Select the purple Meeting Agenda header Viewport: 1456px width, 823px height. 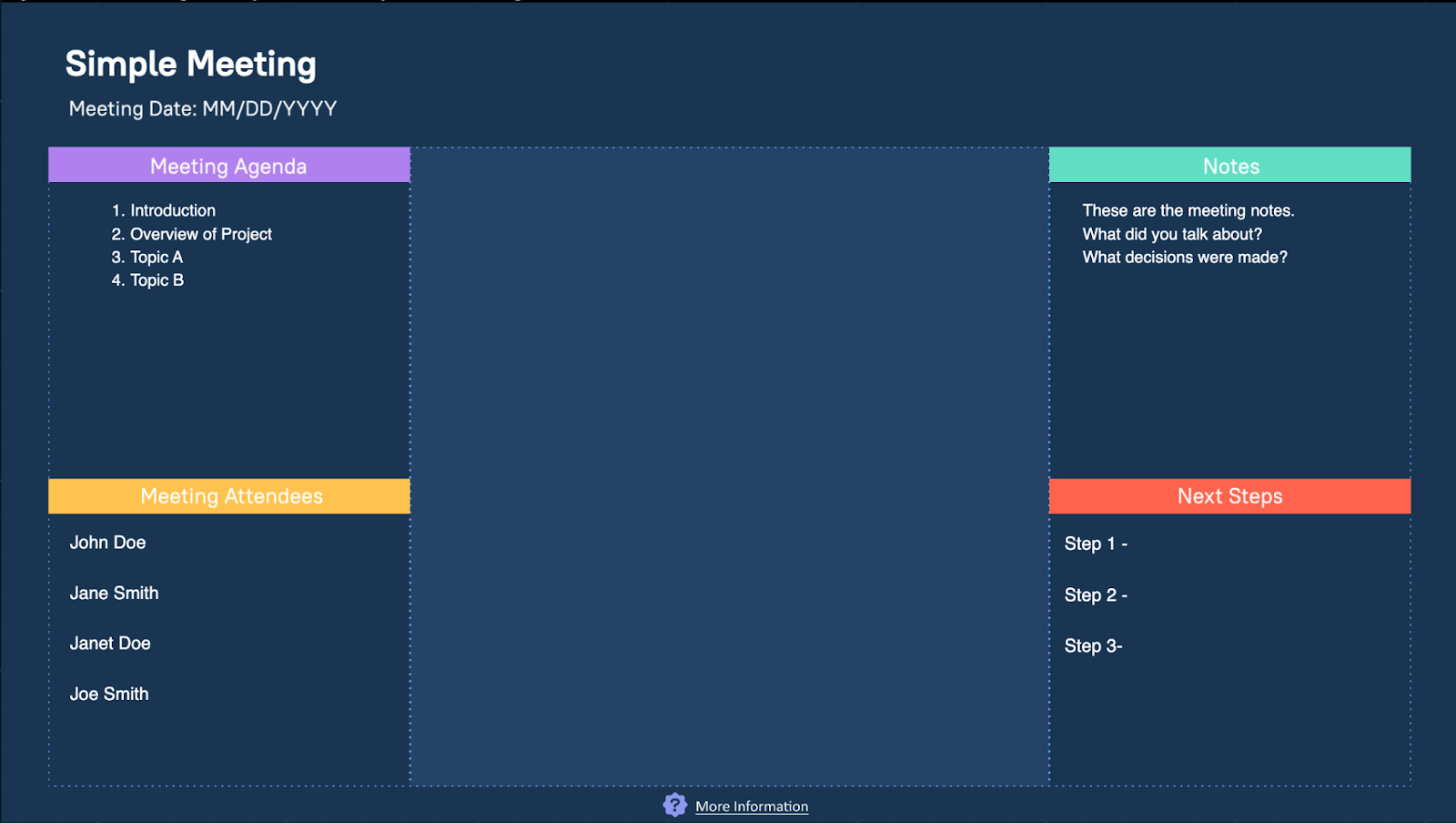tap(229, 166)
